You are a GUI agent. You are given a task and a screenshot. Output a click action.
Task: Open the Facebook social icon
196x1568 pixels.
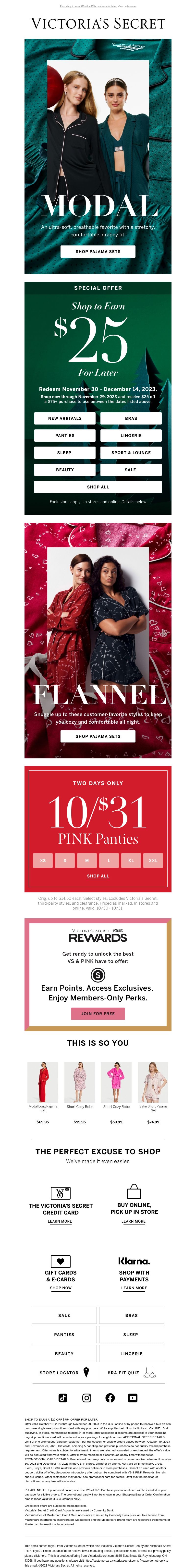click(110, 1398)
